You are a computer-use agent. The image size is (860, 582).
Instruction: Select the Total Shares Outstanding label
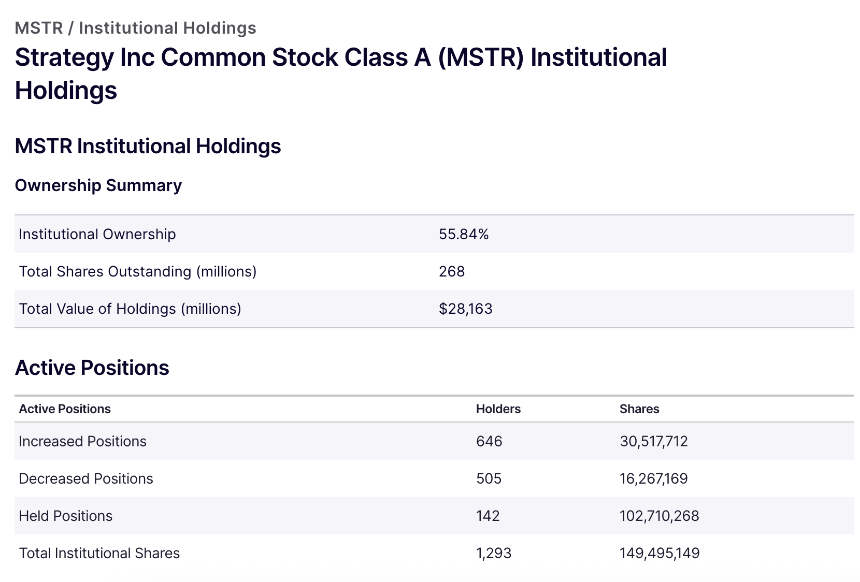[137, 271]
